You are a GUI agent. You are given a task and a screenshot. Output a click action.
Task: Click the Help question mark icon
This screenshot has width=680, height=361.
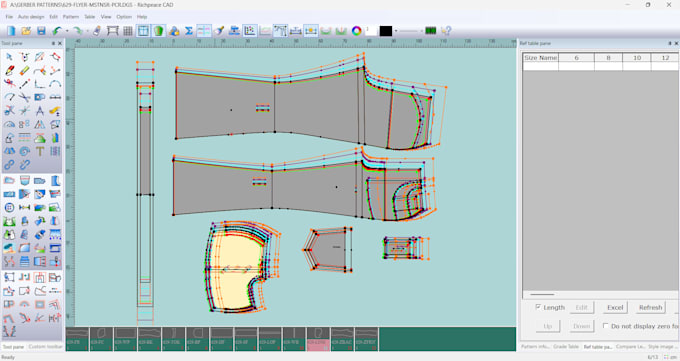coord(446,31)
